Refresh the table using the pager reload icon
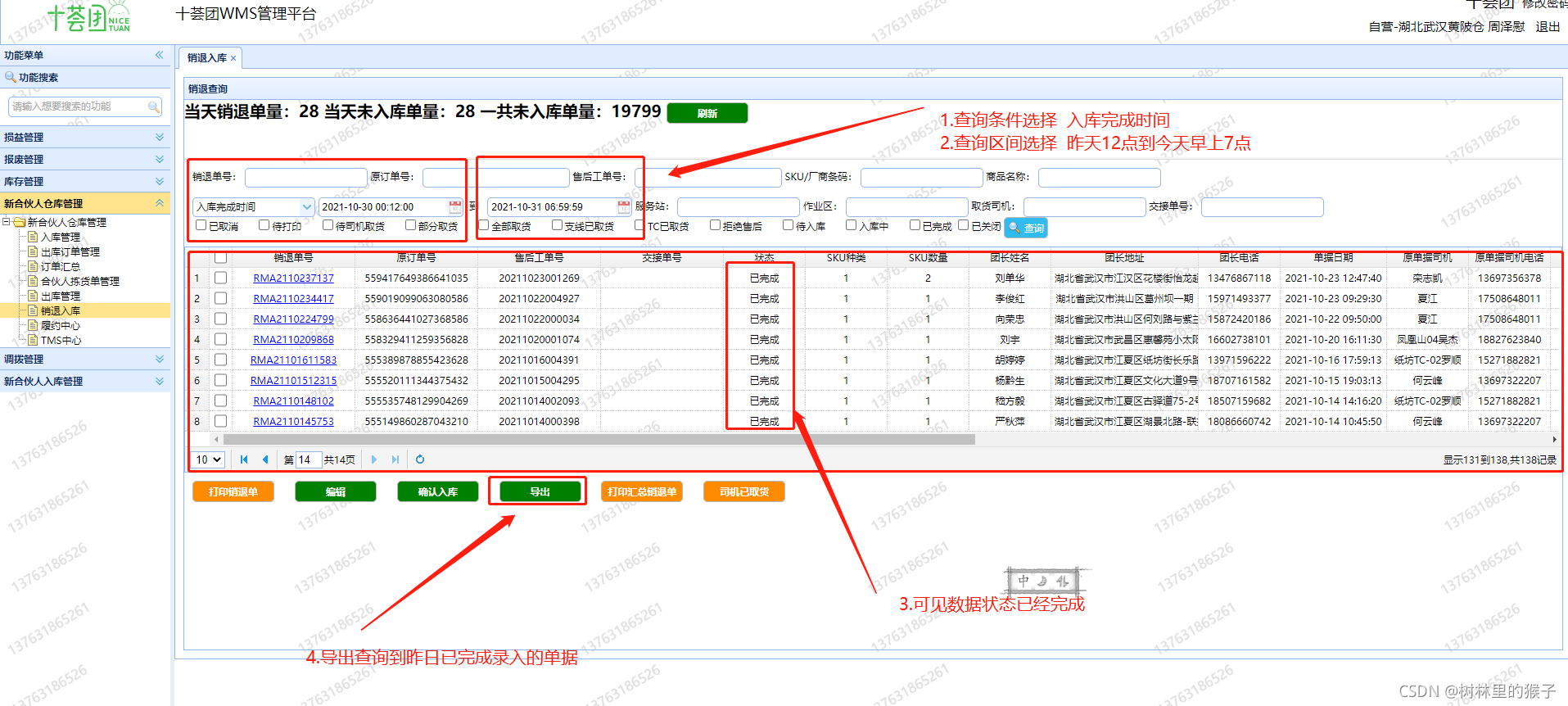Viewport: 1568px width, 706px height. pyautogui.click(x=420, y=459)
